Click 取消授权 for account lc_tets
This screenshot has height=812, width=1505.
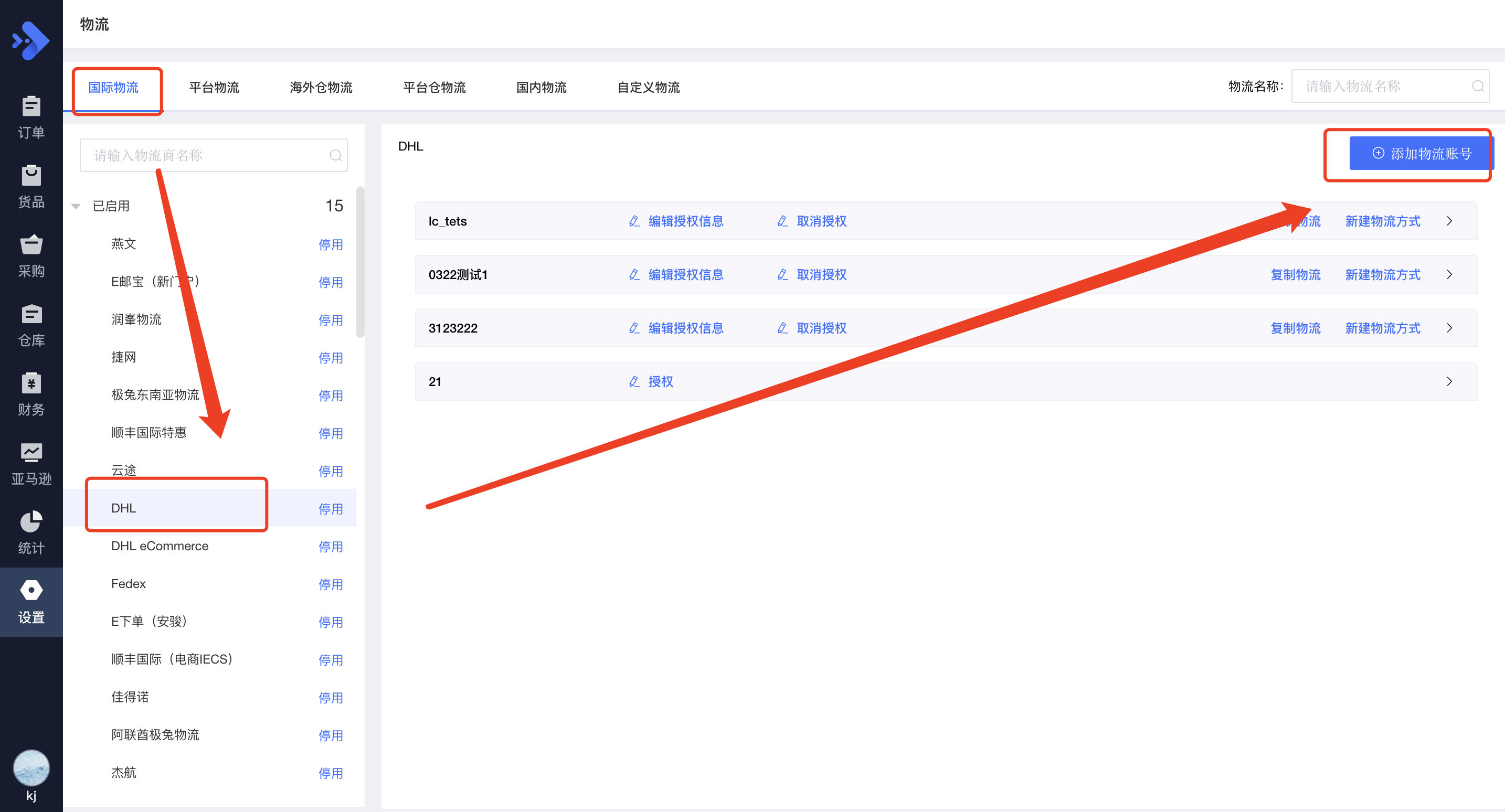821,221
